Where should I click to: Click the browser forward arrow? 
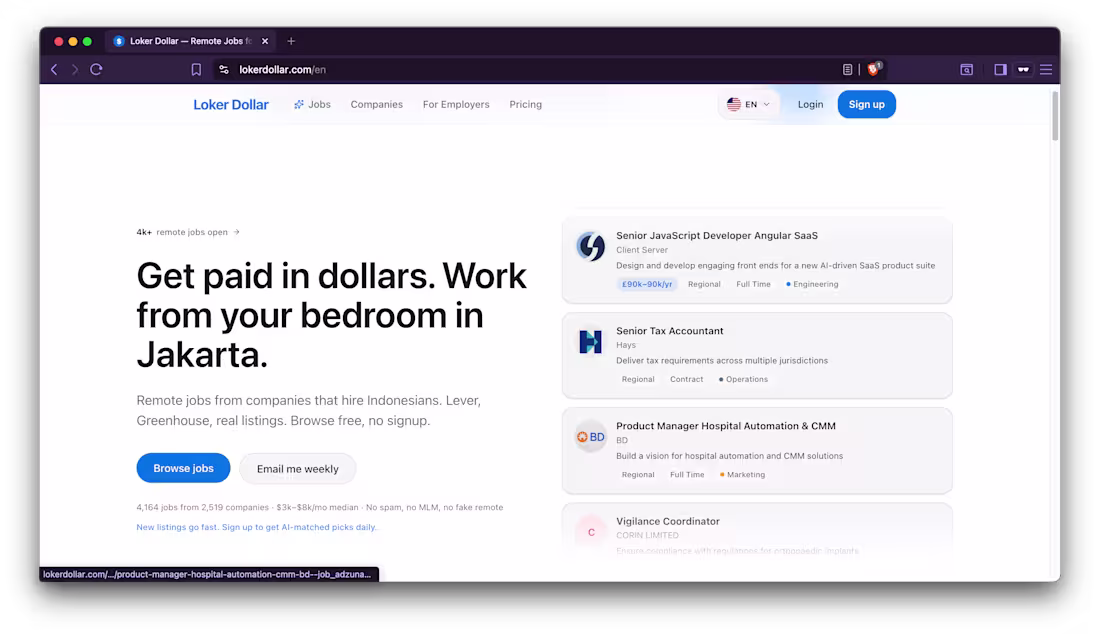[x=75, y=69]
